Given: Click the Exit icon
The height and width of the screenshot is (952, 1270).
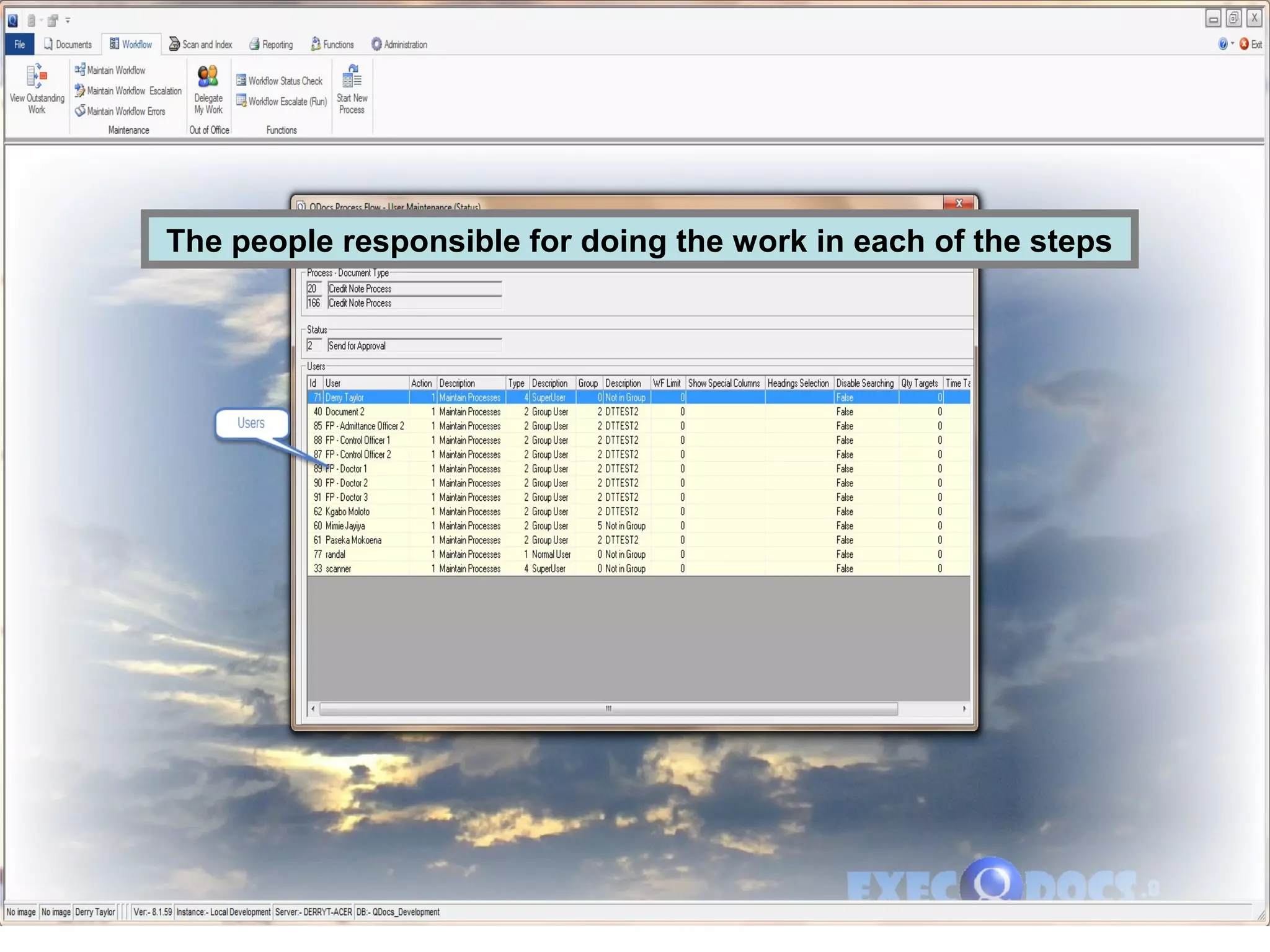Looking at the screenshot, I should 1244,44.
